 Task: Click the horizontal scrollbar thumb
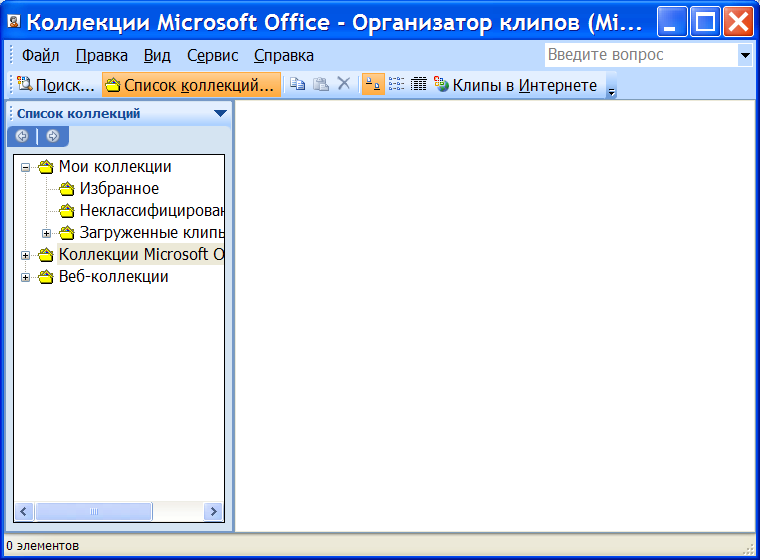coord(94,512)
